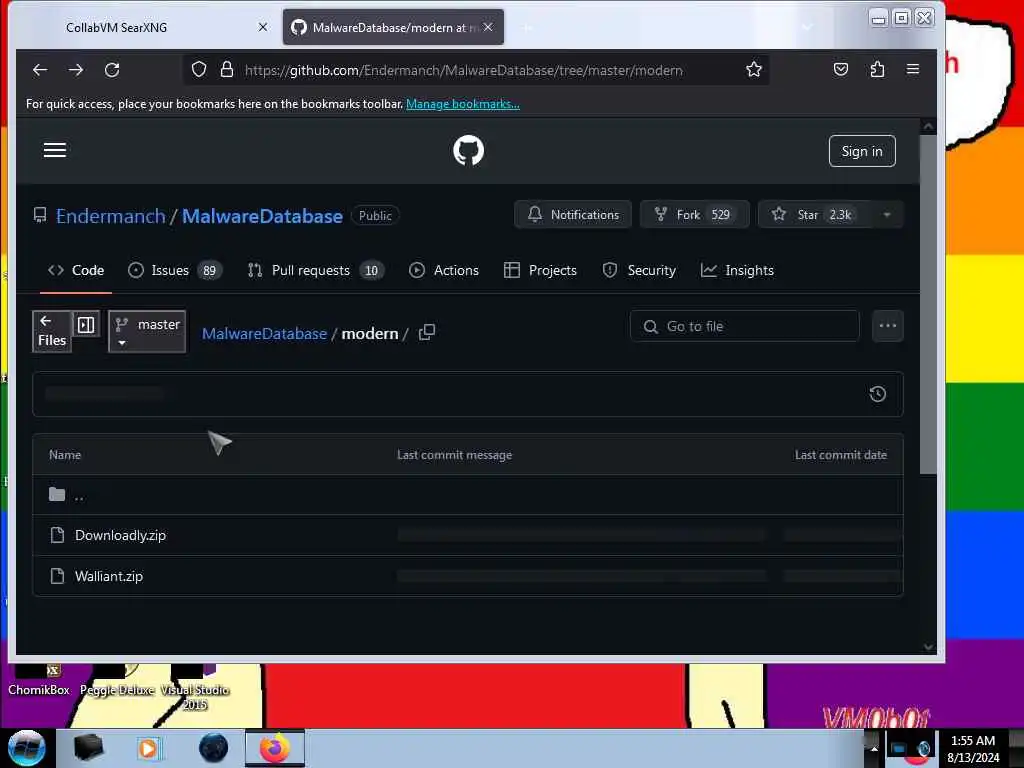Open the Visual Studio 2015 desktop shortcut
Image resolution: width=1024 pixels, height=768 pixels.
(195, 689)
